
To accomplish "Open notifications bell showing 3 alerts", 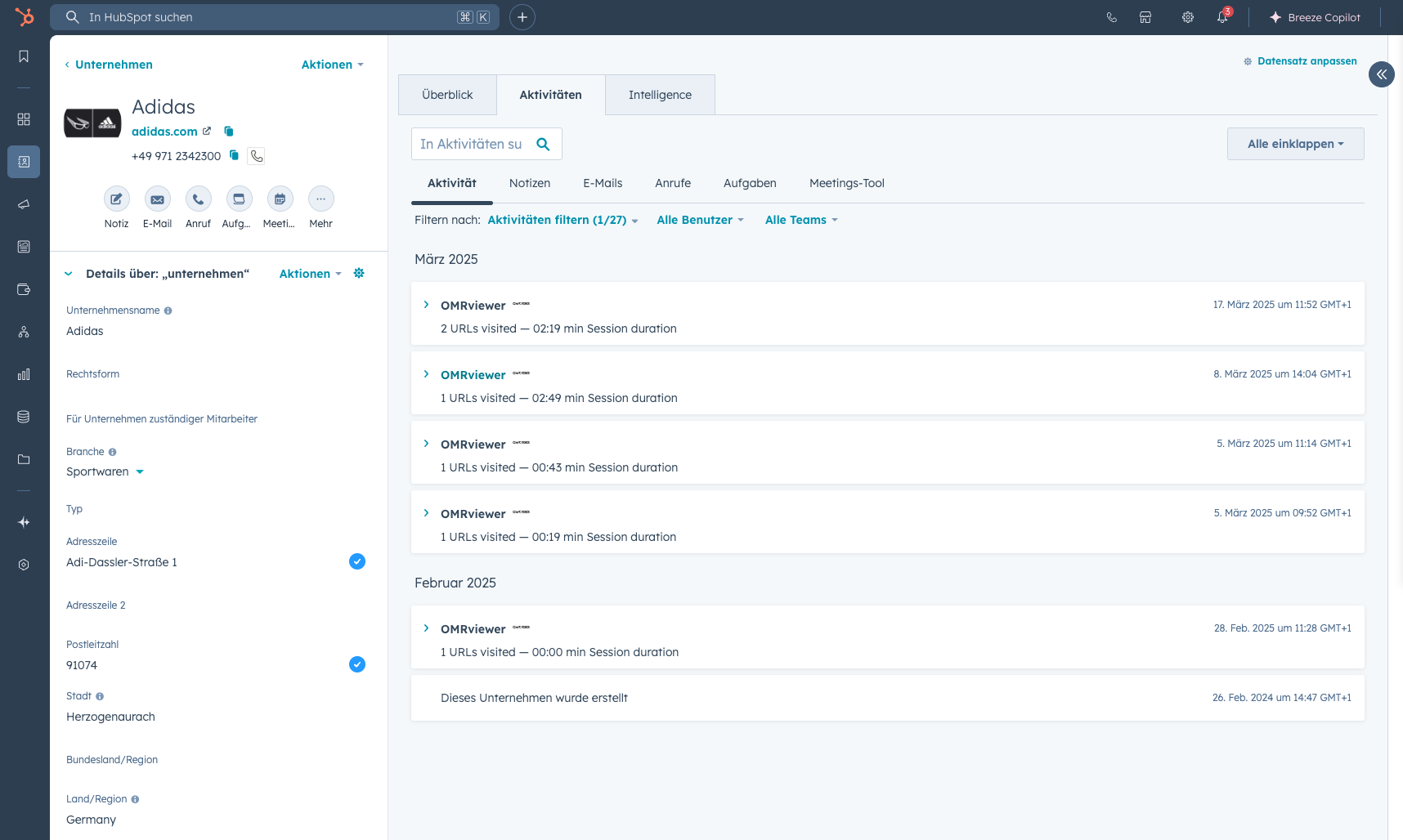I will coord(1221,17).
